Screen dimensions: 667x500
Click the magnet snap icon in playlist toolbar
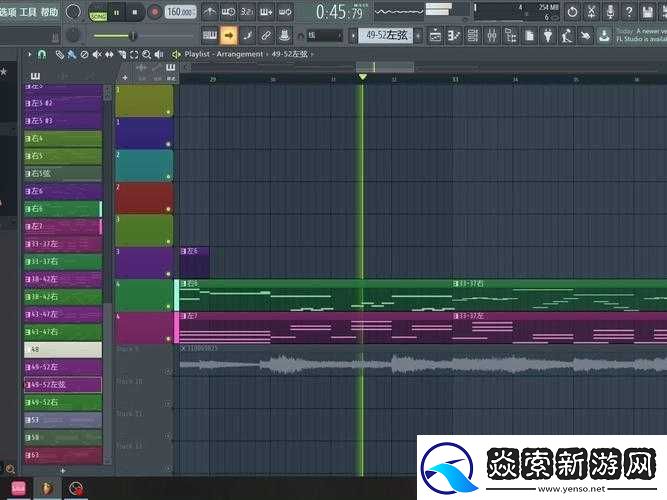coord(42,54)
